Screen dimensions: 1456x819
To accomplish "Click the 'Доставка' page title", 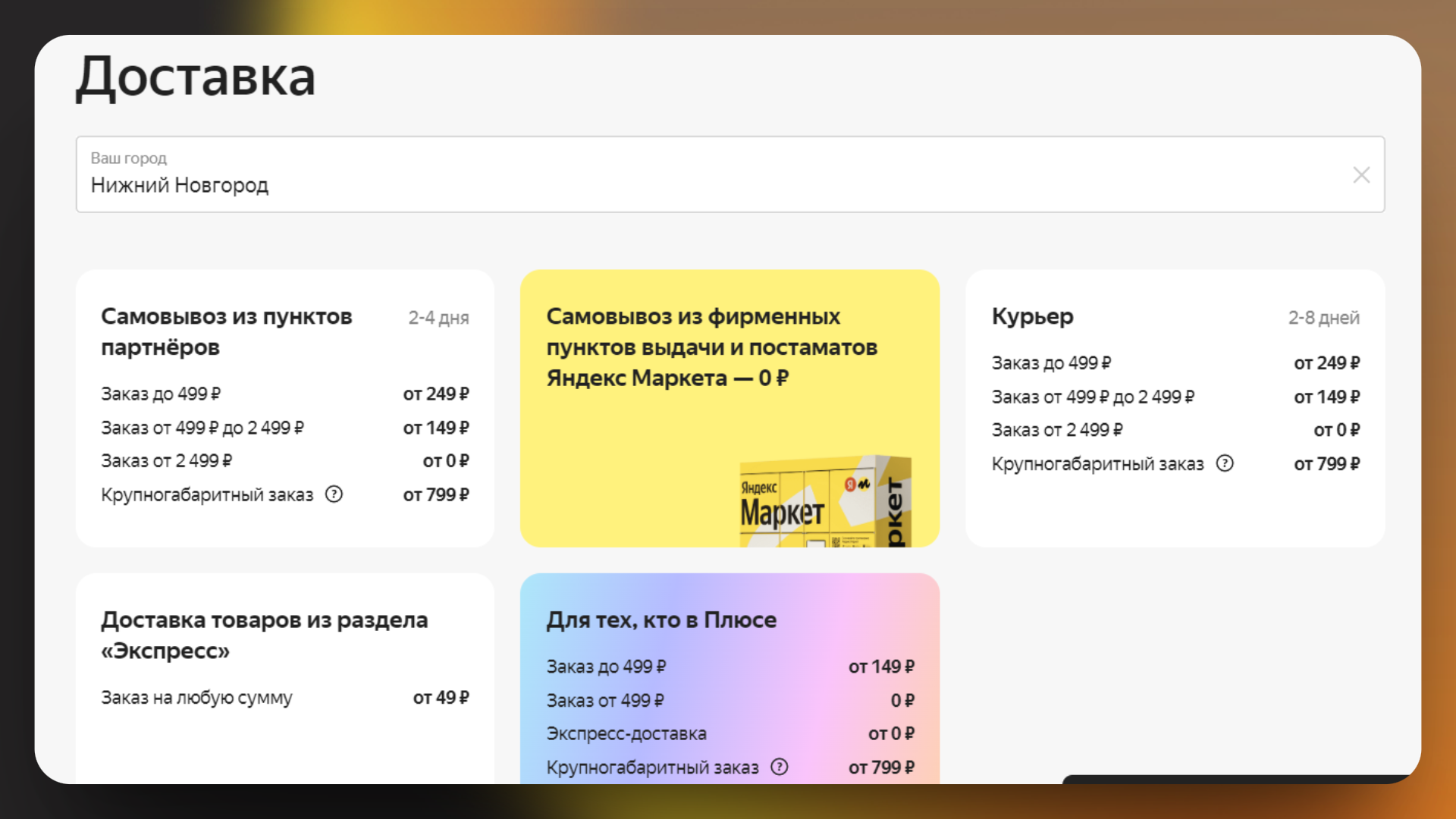I will pyautogui.click(x=196, y=77).
